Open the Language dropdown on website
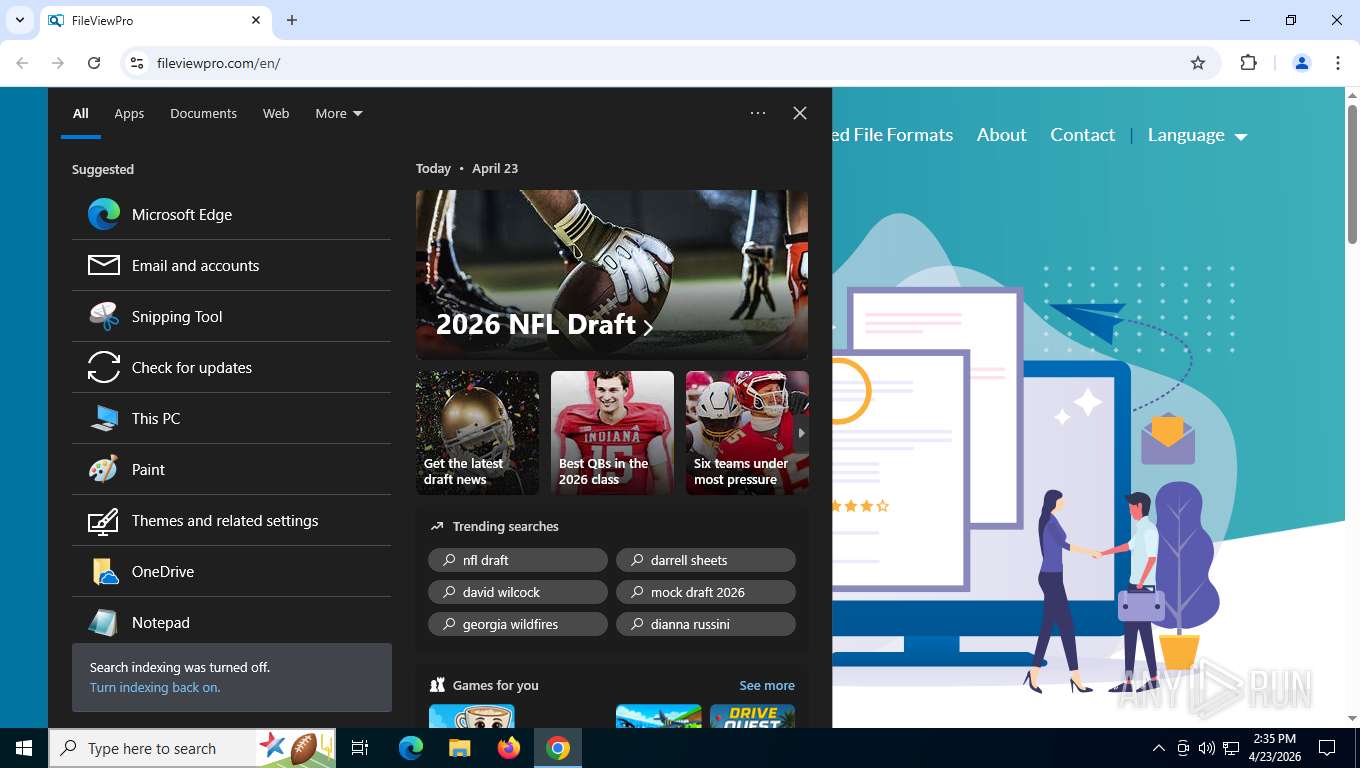 click(1197, 135)
